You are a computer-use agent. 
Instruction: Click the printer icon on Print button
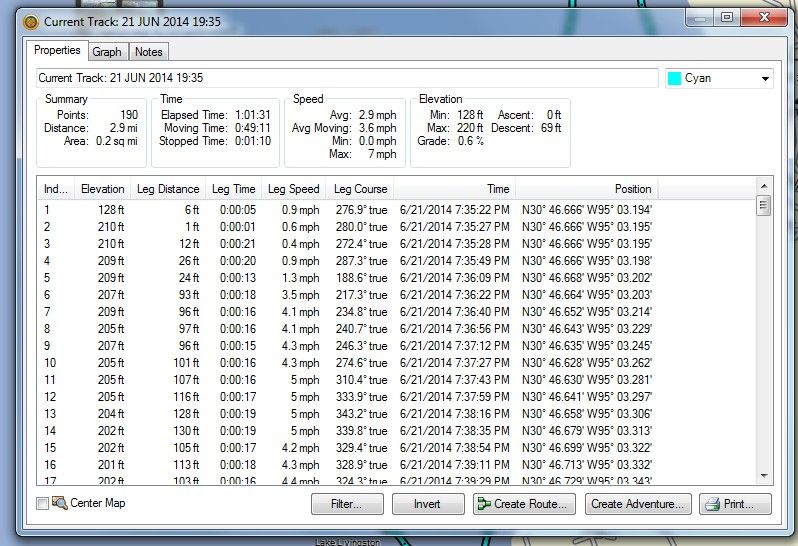tap(715, 505)
